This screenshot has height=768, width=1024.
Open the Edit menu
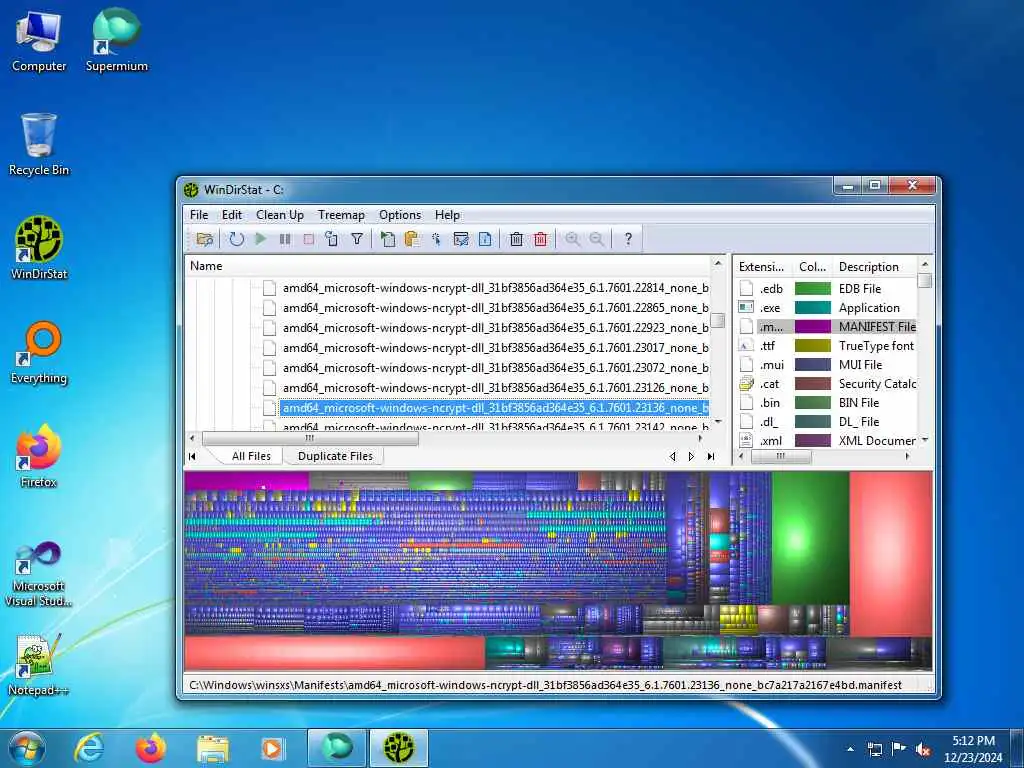pyautogui.click(x=232, y=215)
